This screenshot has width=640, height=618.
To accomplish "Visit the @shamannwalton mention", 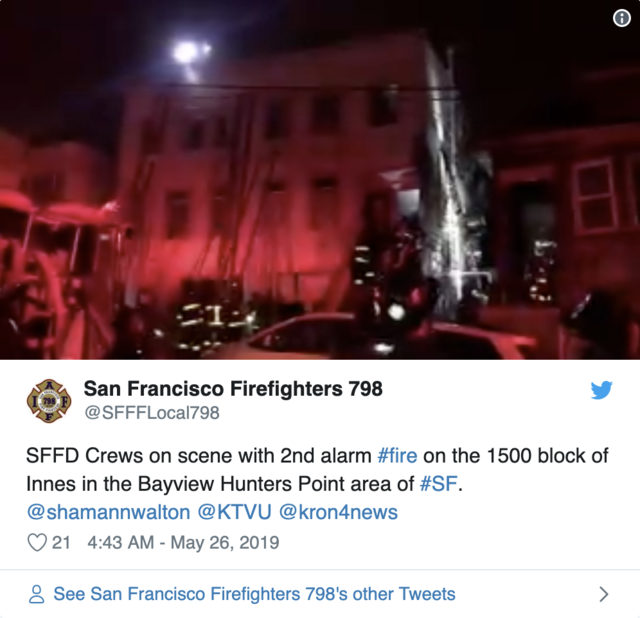I will pyautogui.click(x=108, y=512).
